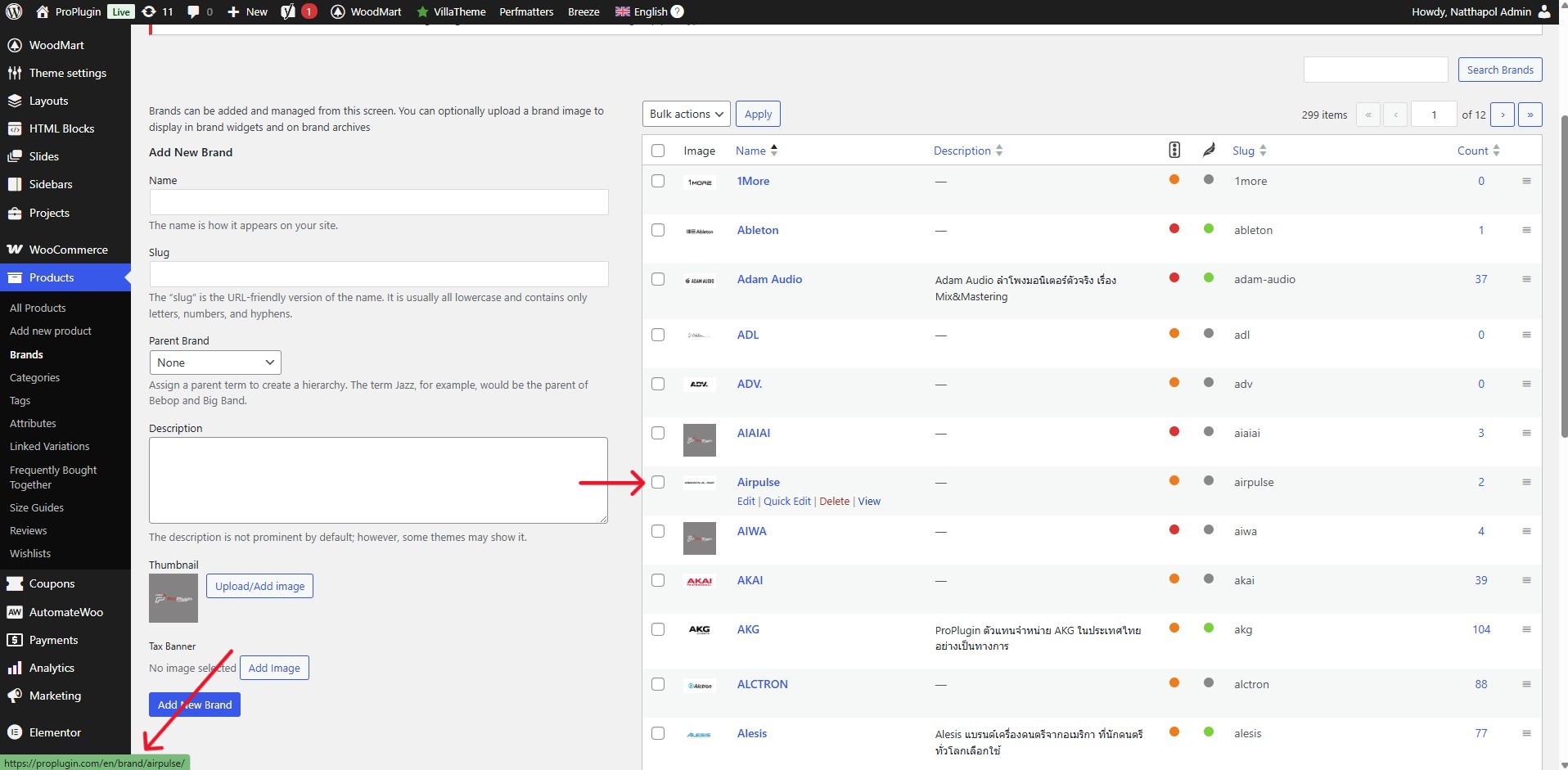Open the Yoast SEO admin bar icon
This screenshot has height=770, width=1568.
[x=288, y=11]
